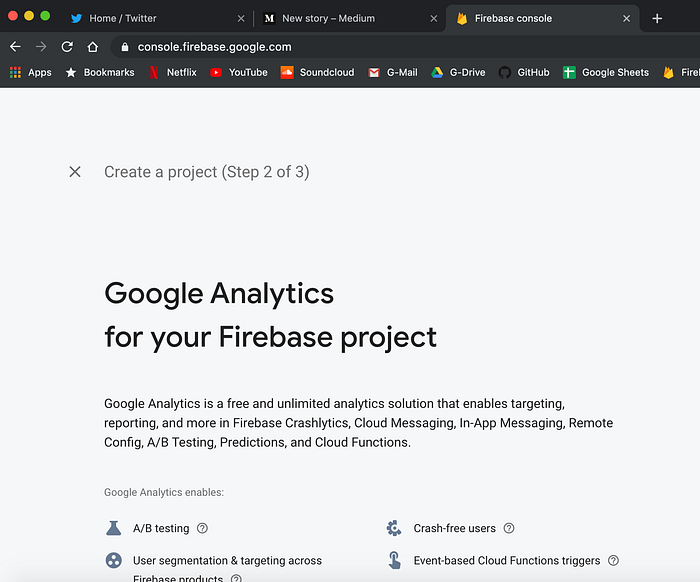Open the GitHub bookmark

524,72
